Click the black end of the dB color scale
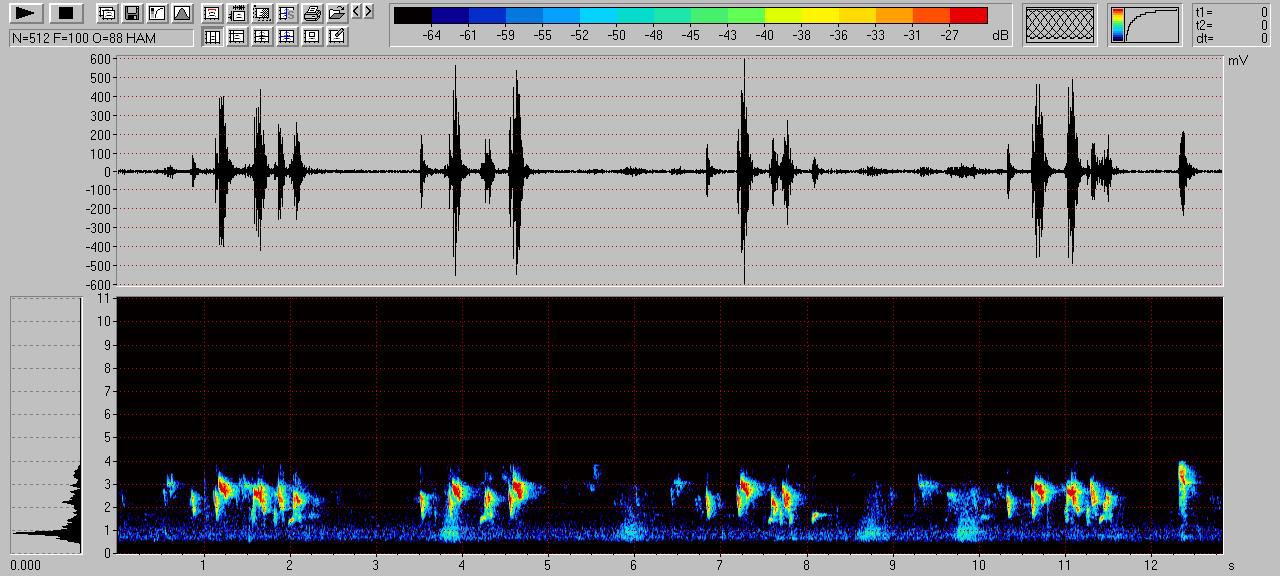1280x576 pixels. click(412, 15)
